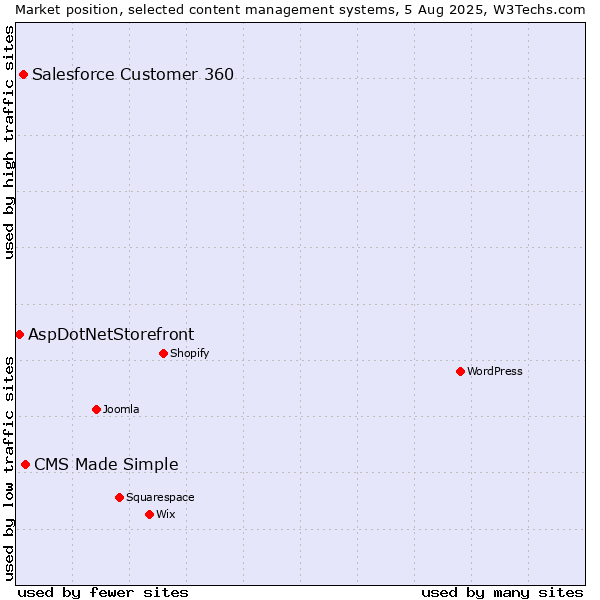Viewport: 600px width, 600px height.
Task: Select the 'AspDotNetStorefront' label text
Action: point(111,334)
